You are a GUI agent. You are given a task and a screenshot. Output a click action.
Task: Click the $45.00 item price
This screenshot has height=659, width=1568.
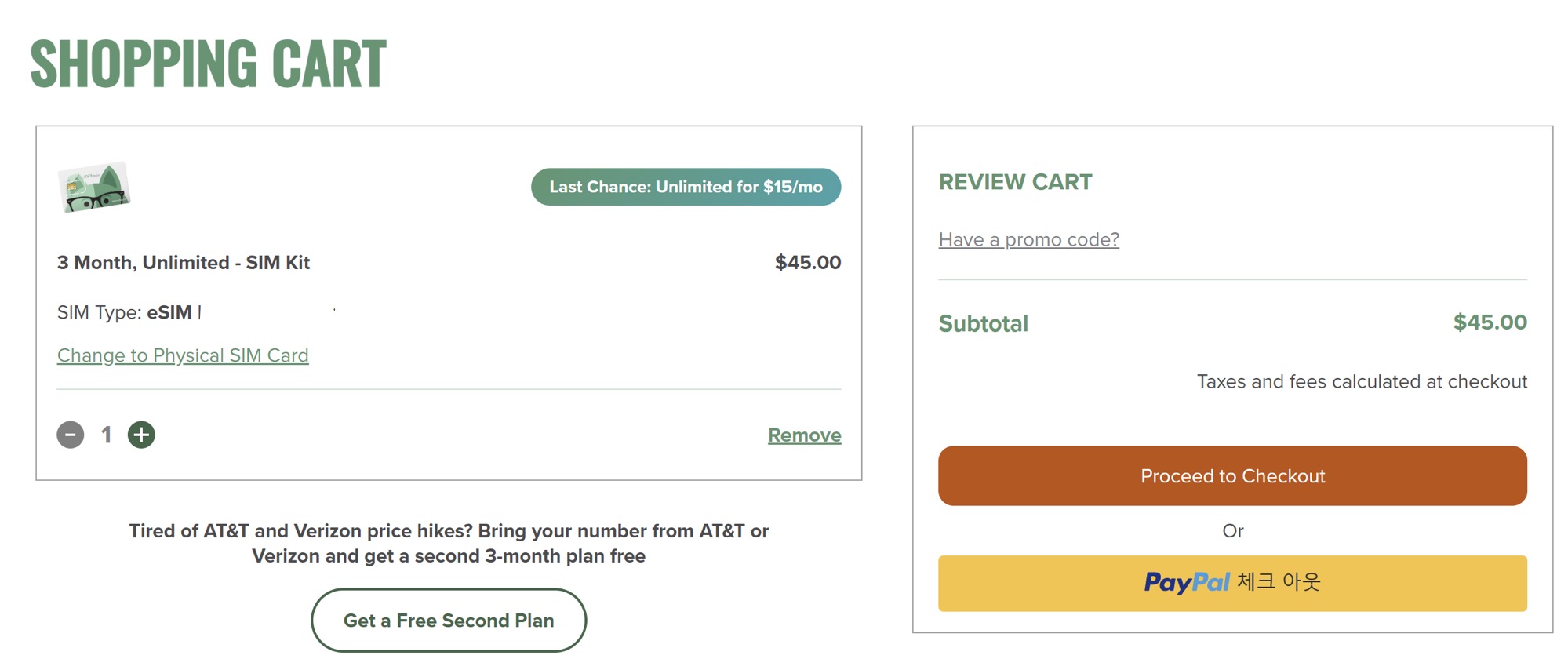[808, 263]
